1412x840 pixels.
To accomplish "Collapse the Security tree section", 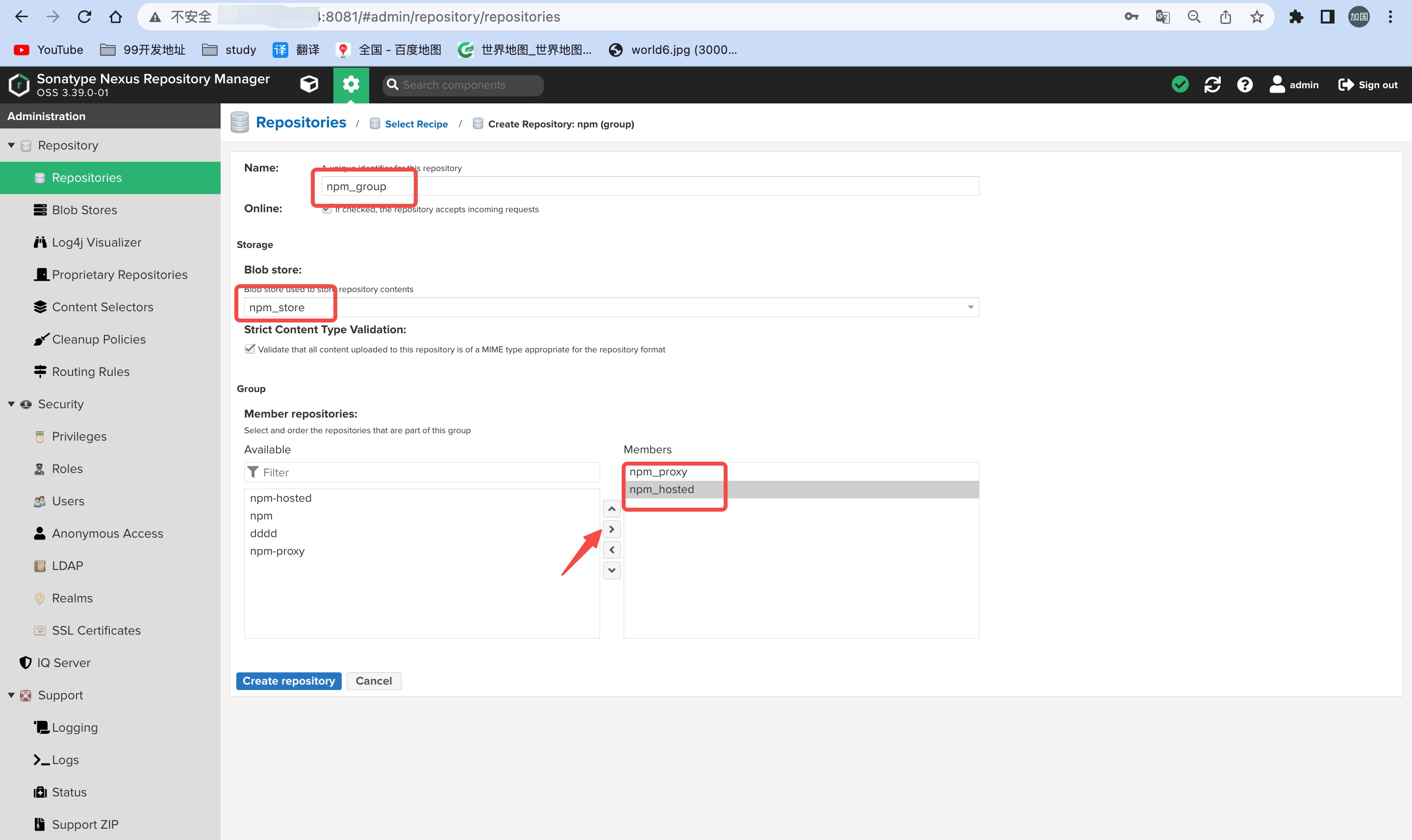I will click(x=11, y=404).
